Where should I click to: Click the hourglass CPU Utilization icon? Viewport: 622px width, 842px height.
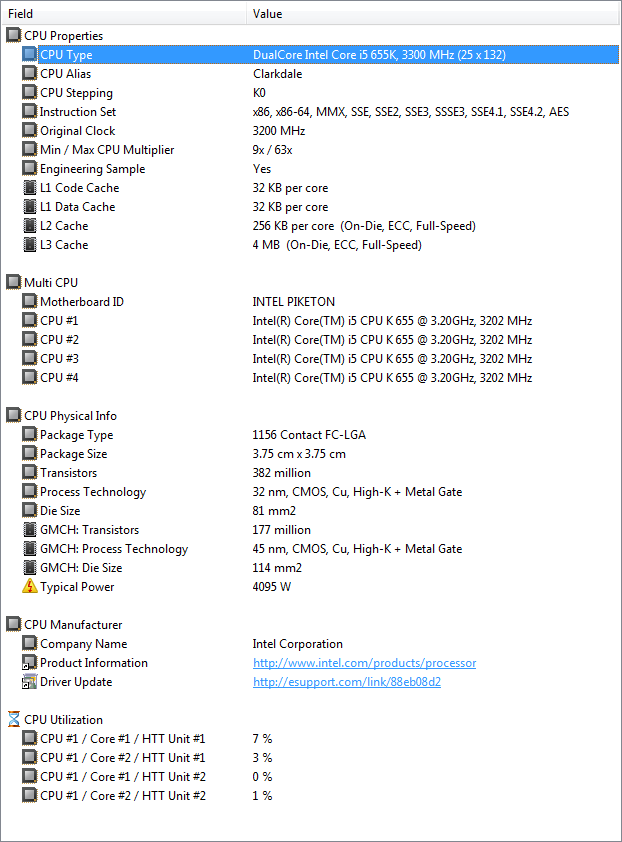pyautogui.click(x=14, y=719)
